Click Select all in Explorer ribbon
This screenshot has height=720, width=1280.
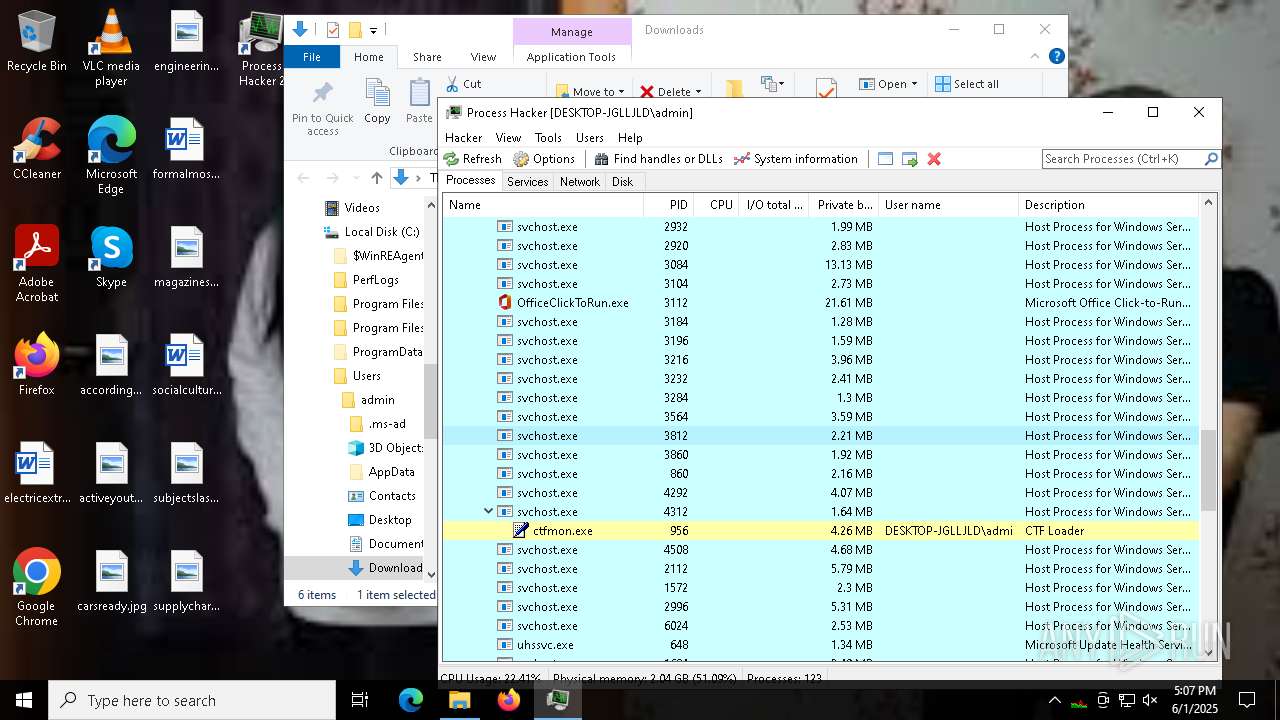[967, 84]
